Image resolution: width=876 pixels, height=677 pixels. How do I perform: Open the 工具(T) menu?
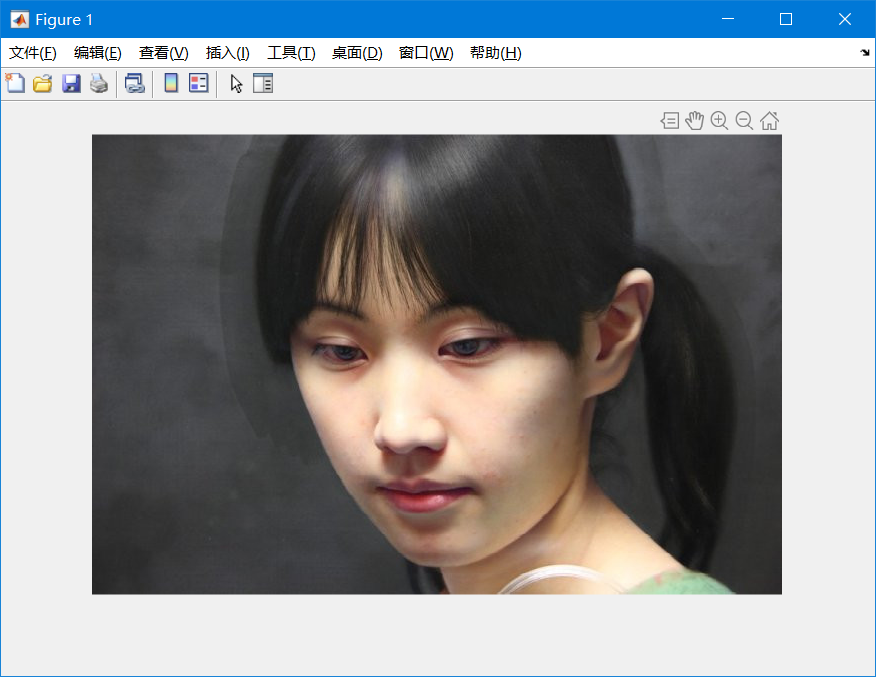click(291, 53)
